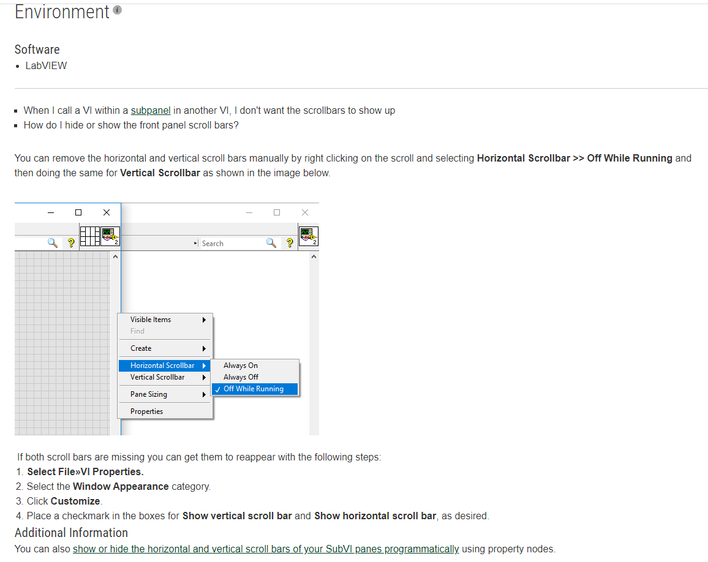Select Vertical Scrollbar menu entry
This screenshot has width=708, height=562.
165,377
